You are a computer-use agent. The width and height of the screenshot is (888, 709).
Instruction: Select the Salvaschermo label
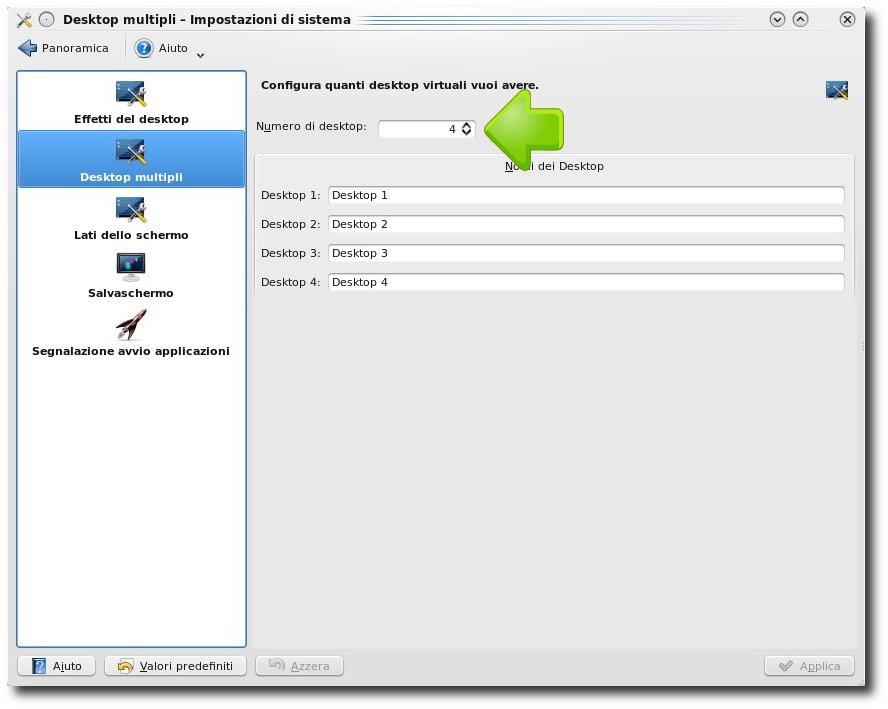(131, 293)
